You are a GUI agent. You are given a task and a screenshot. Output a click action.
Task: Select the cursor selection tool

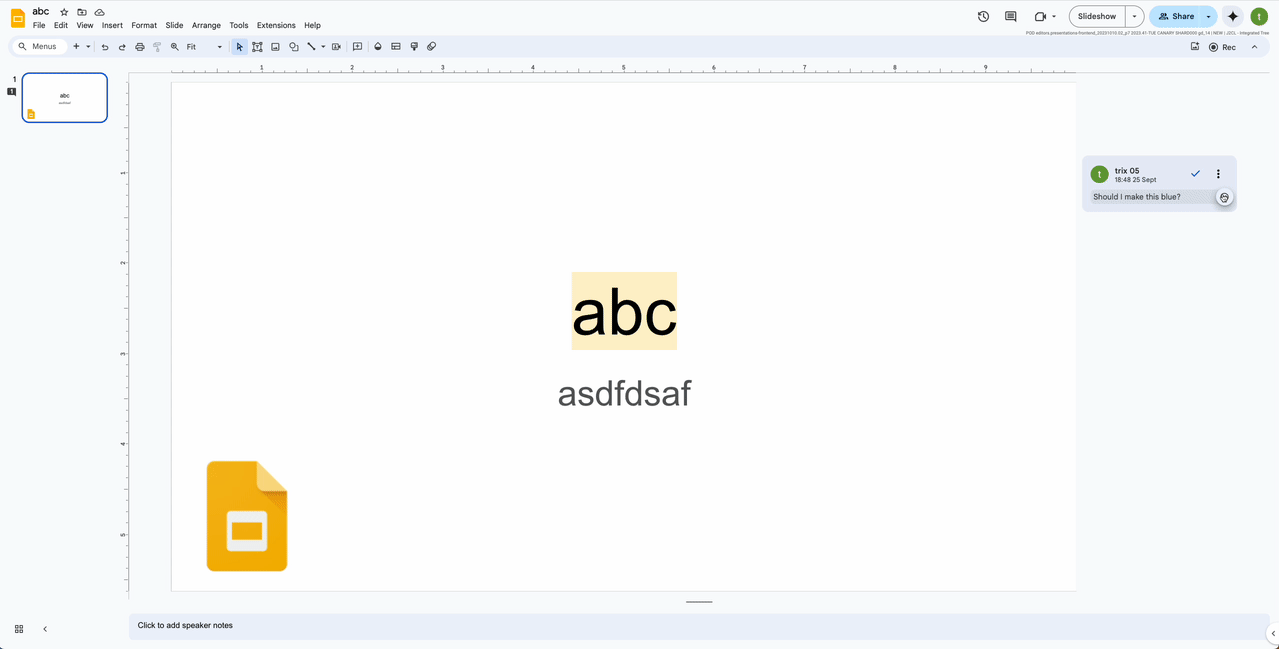[239, 46]
